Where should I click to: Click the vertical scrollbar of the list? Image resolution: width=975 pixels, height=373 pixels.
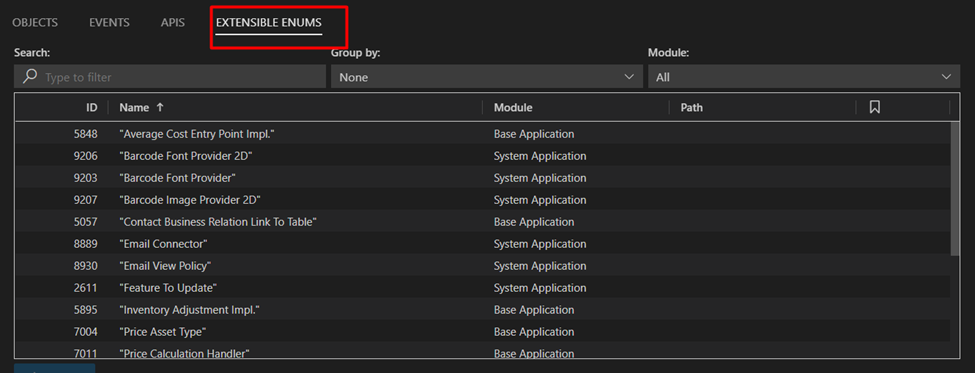pos(955,188)
